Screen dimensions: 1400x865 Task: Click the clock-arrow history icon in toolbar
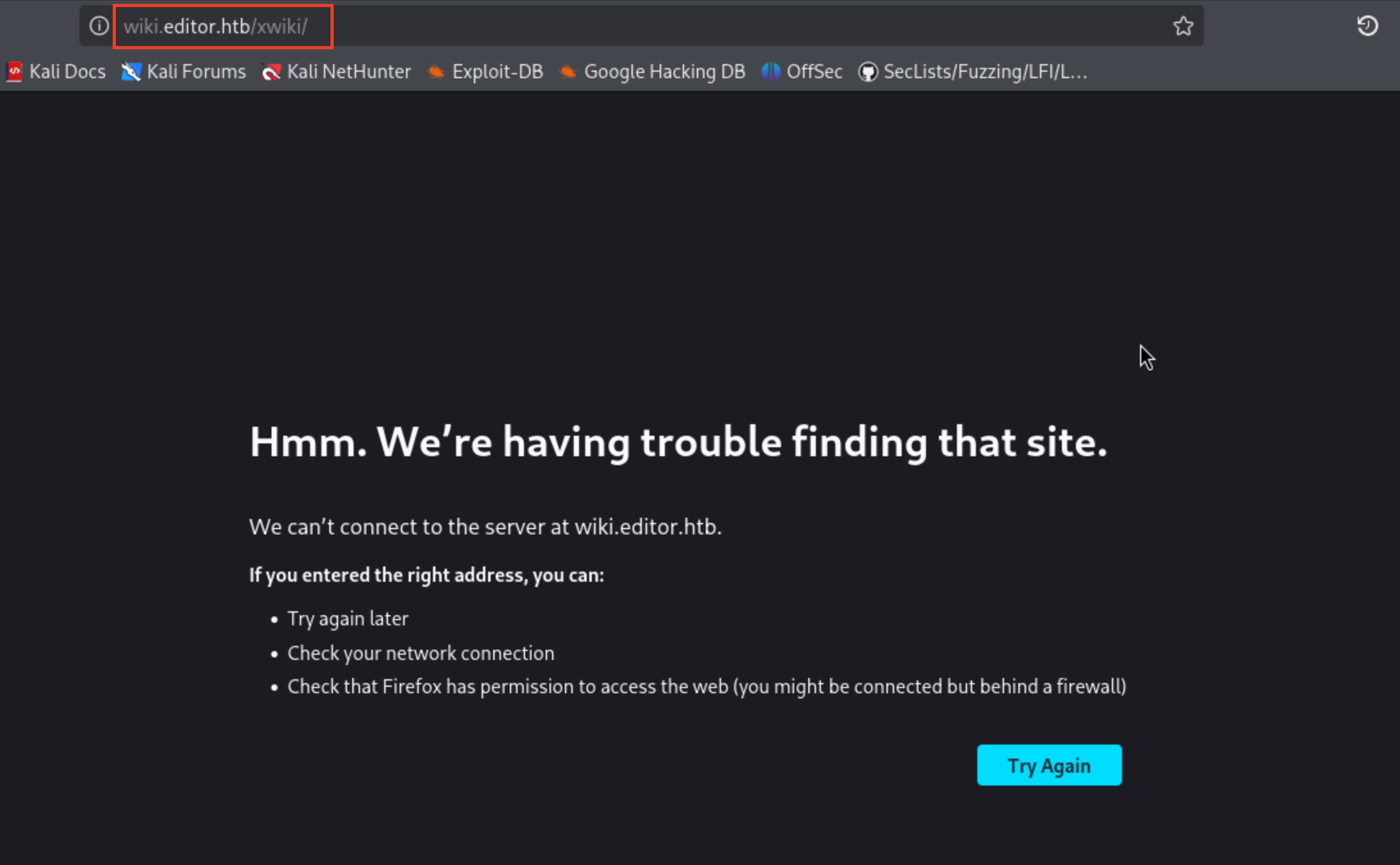1367,26
